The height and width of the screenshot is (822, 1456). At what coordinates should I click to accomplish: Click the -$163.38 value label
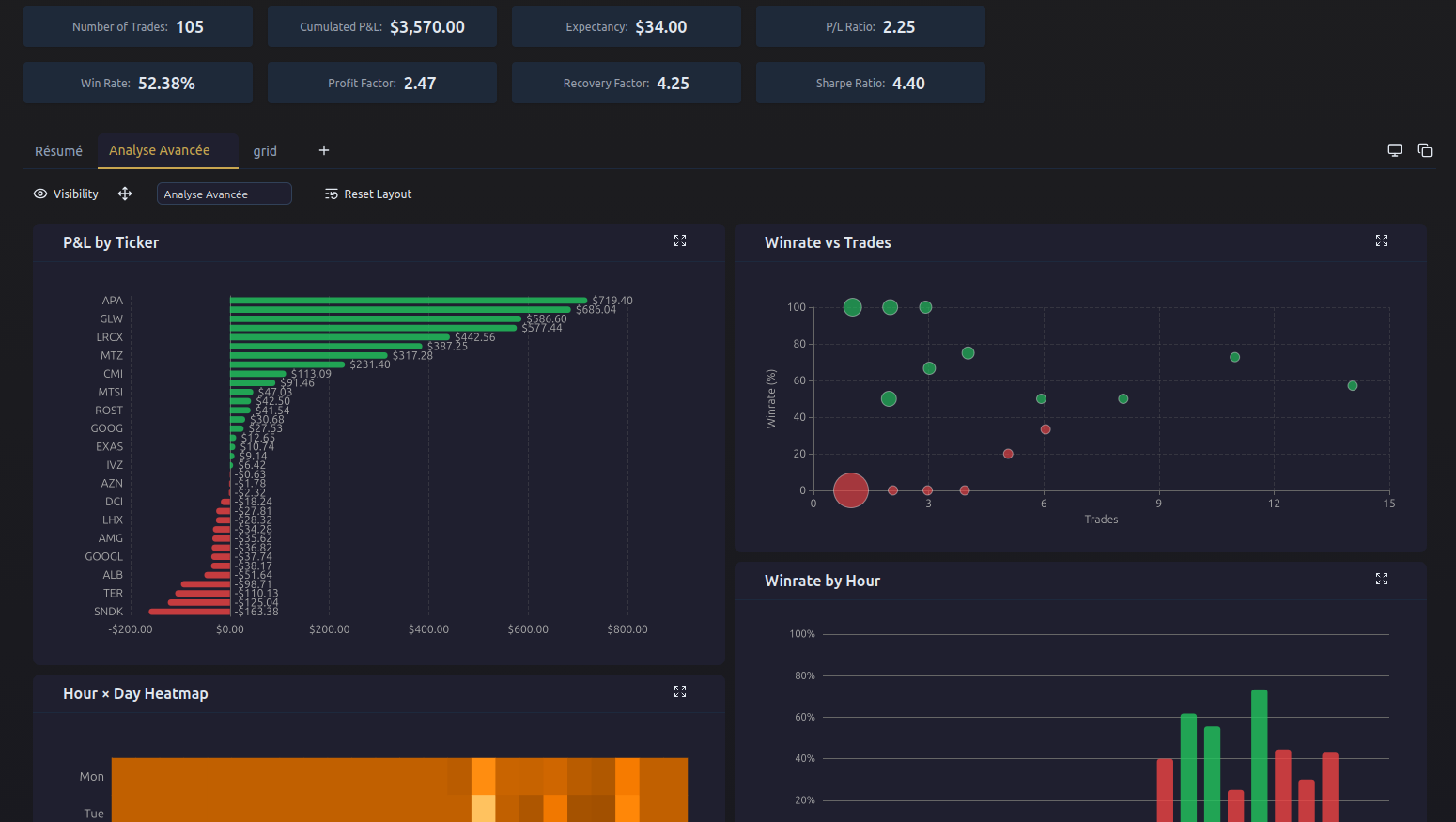(256, 612)
